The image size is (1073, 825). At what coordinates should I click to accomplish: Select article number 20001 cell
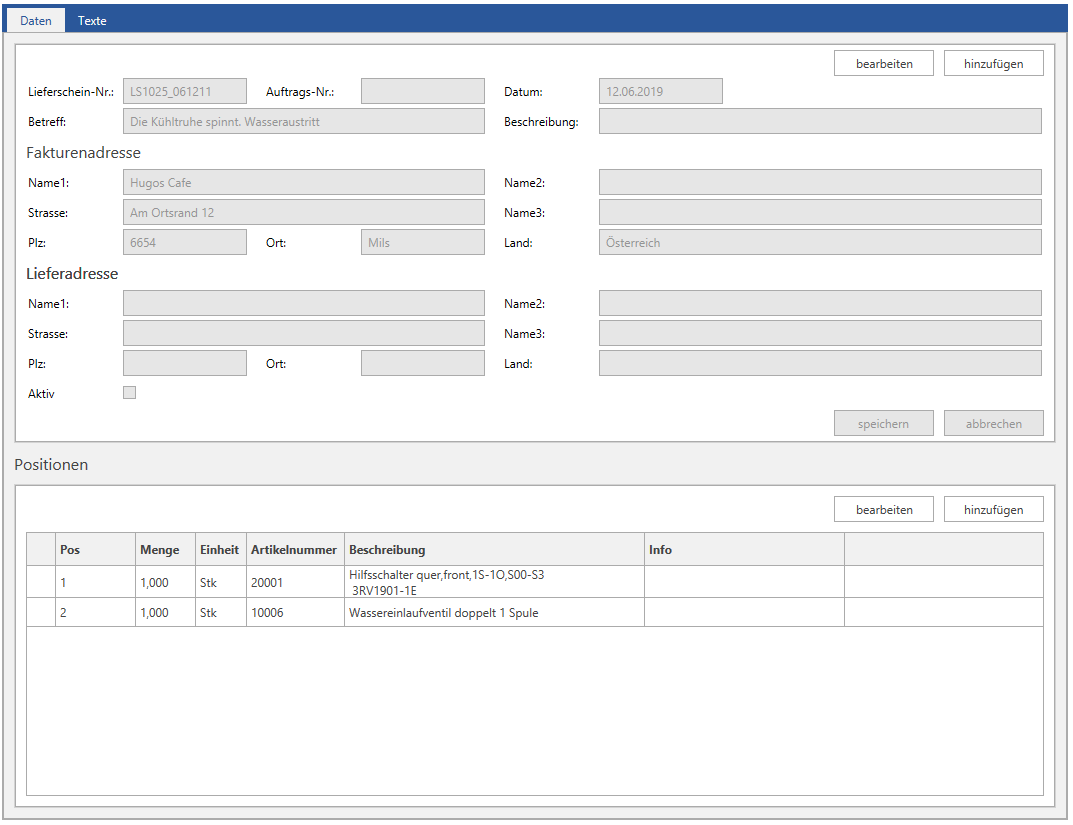(296, 582)
